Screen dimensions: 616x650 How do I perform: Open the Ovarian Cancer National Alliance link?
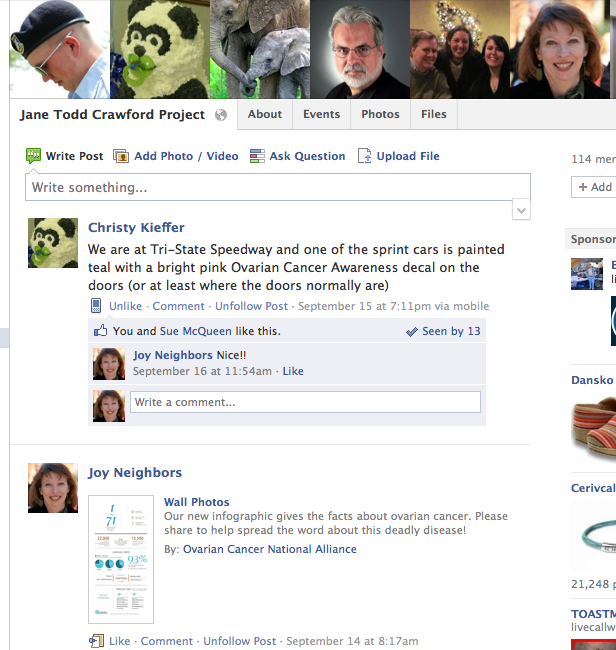coord(270,549)
